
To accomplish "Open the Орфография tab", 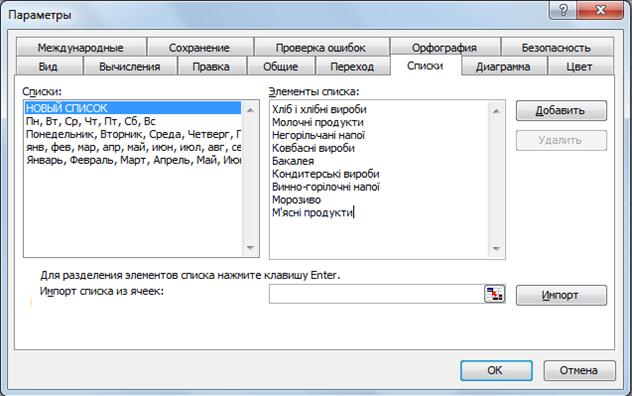I will click(x=444, y=48).
